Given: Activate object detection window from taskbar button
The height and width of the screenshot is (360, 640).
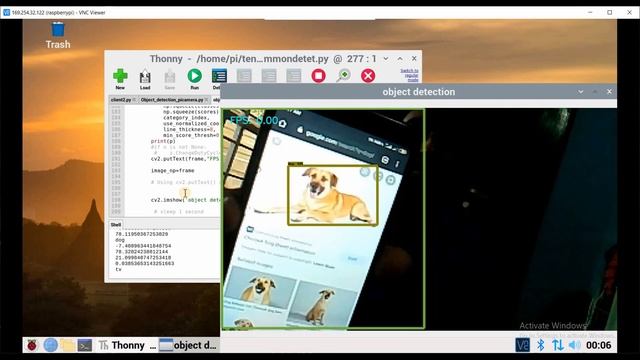Looking at the screenshot, I should (x=188, y=345).
